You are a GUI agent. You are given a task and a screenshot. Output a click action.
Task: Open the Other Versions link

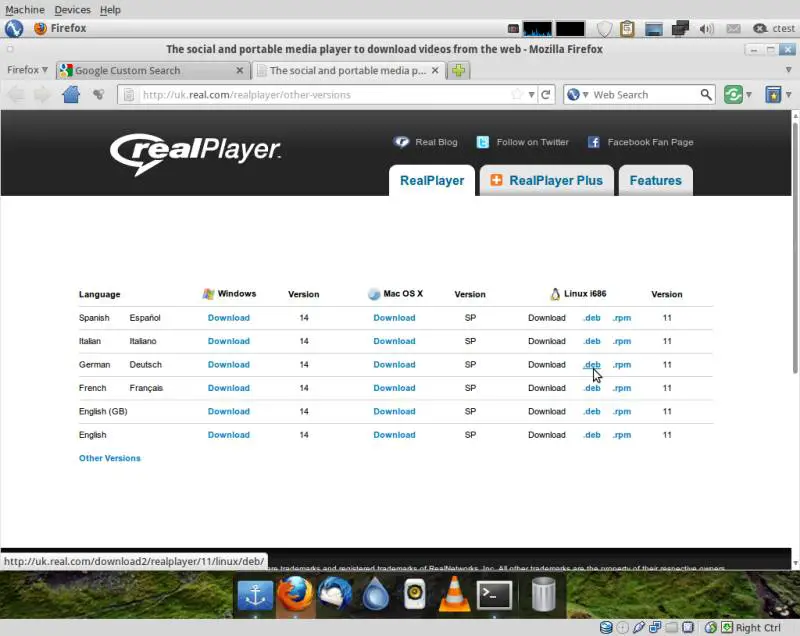pos(110,458)
